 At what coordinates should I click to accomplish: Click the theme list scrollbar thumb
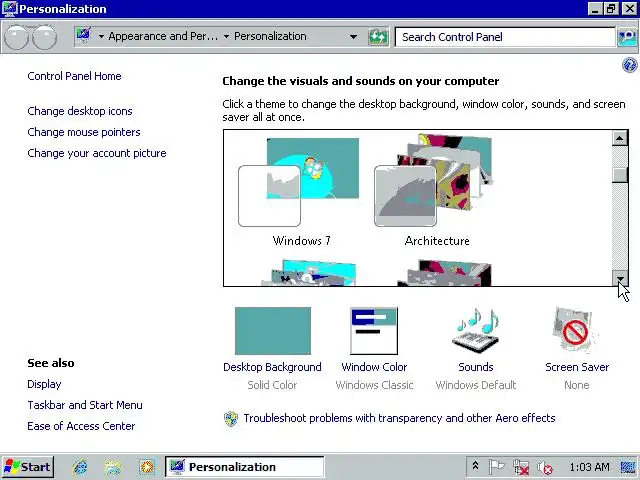click(x=620, y=175)
